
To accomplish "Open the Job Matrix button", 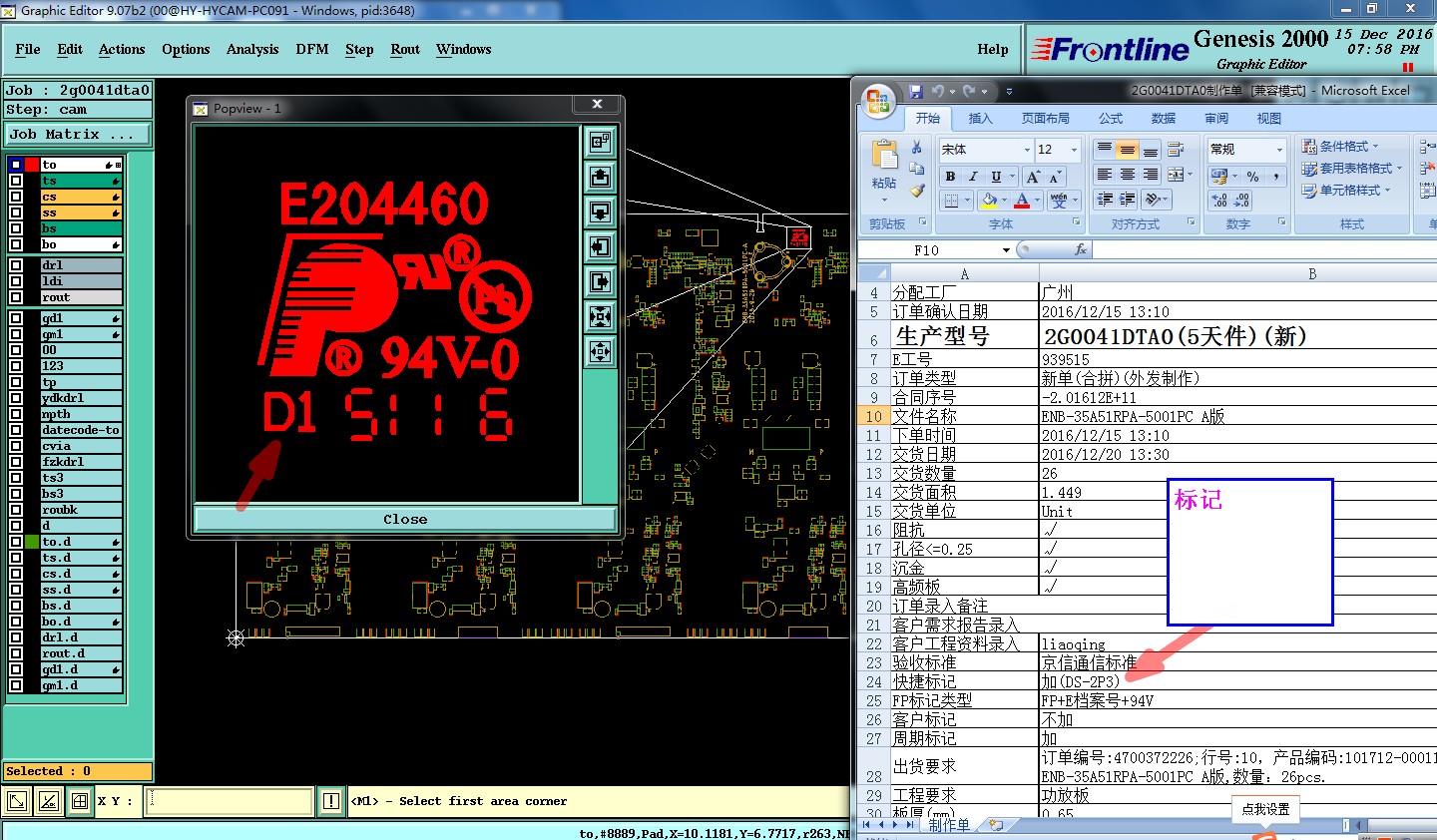I will click(x=78, y=135).
